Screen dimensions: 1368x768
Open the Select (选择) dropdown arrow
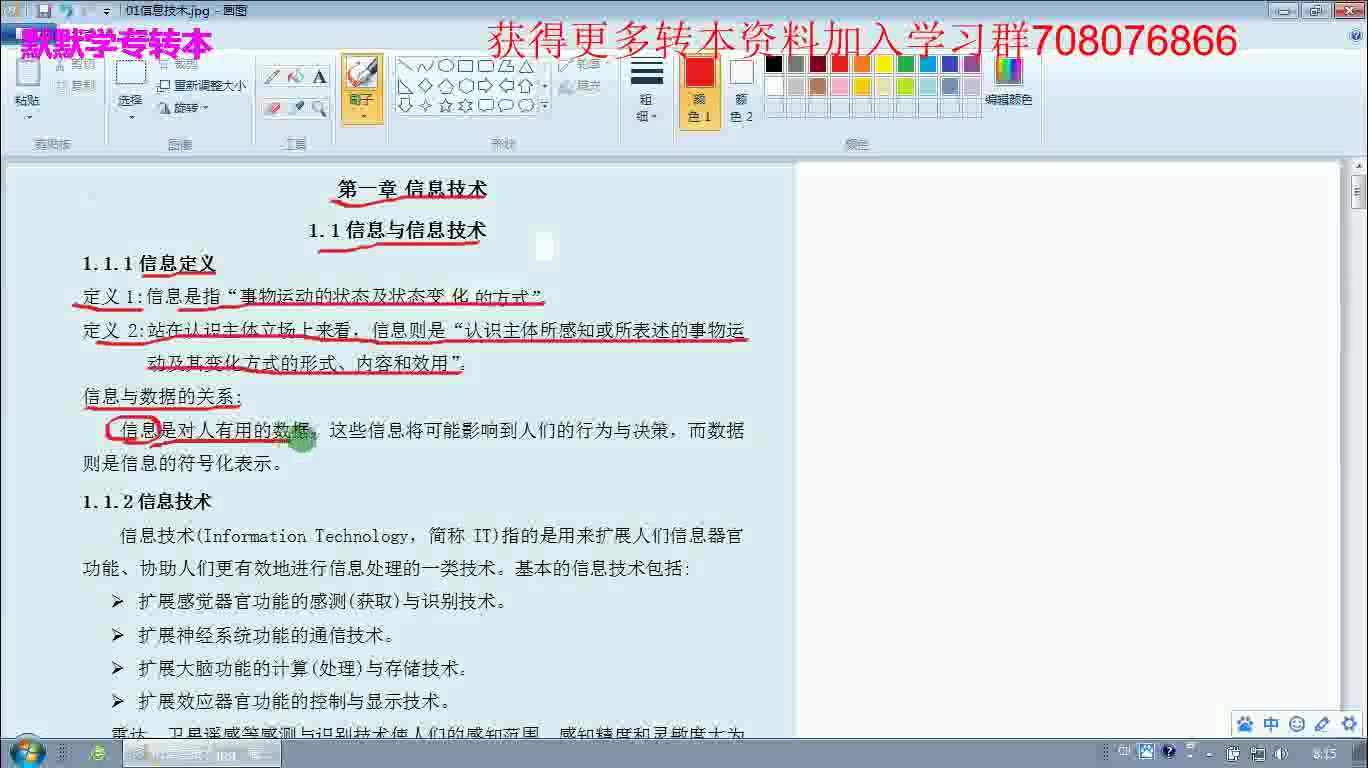point(130,116)
